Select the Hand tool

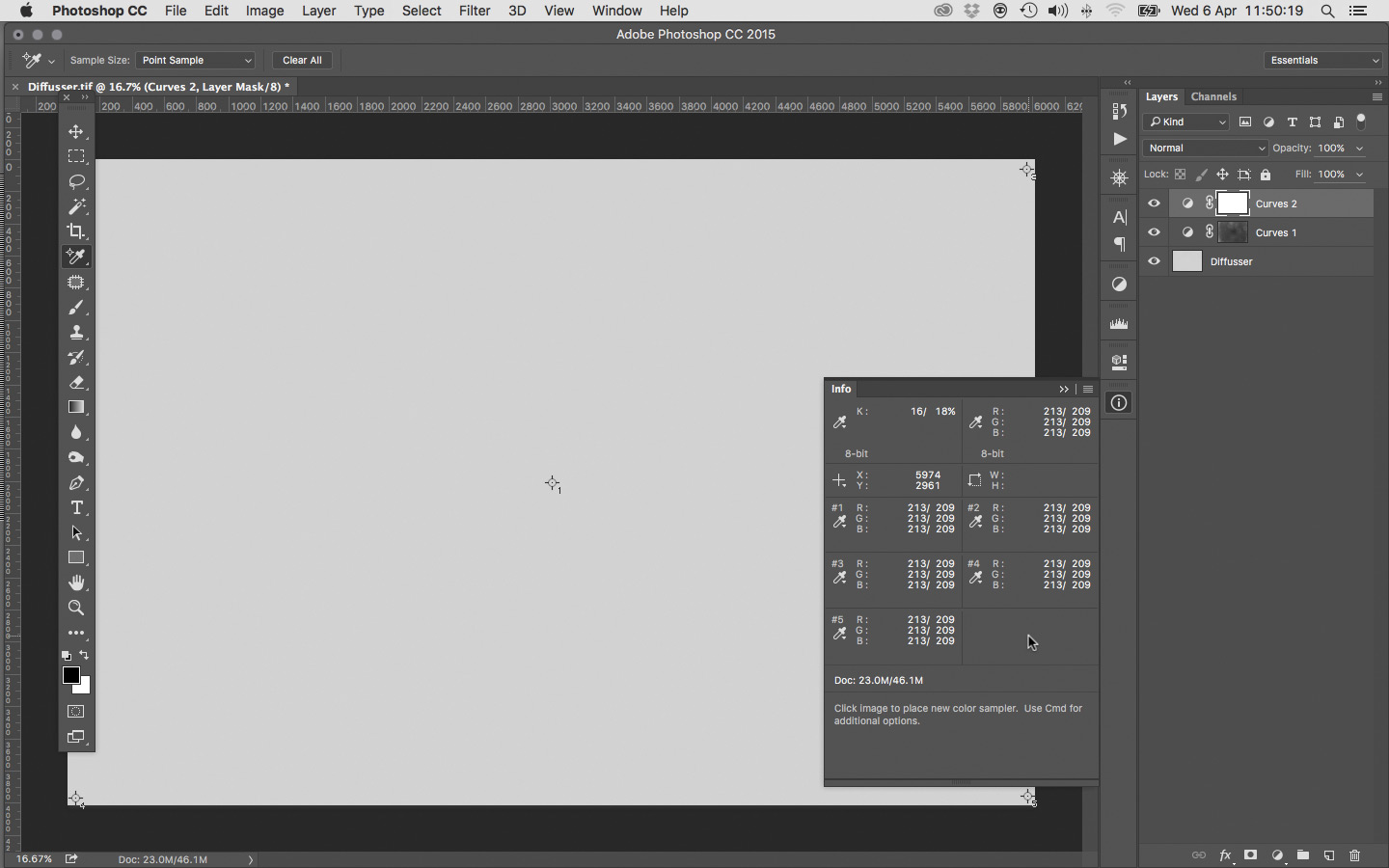[x=76, y=583]
